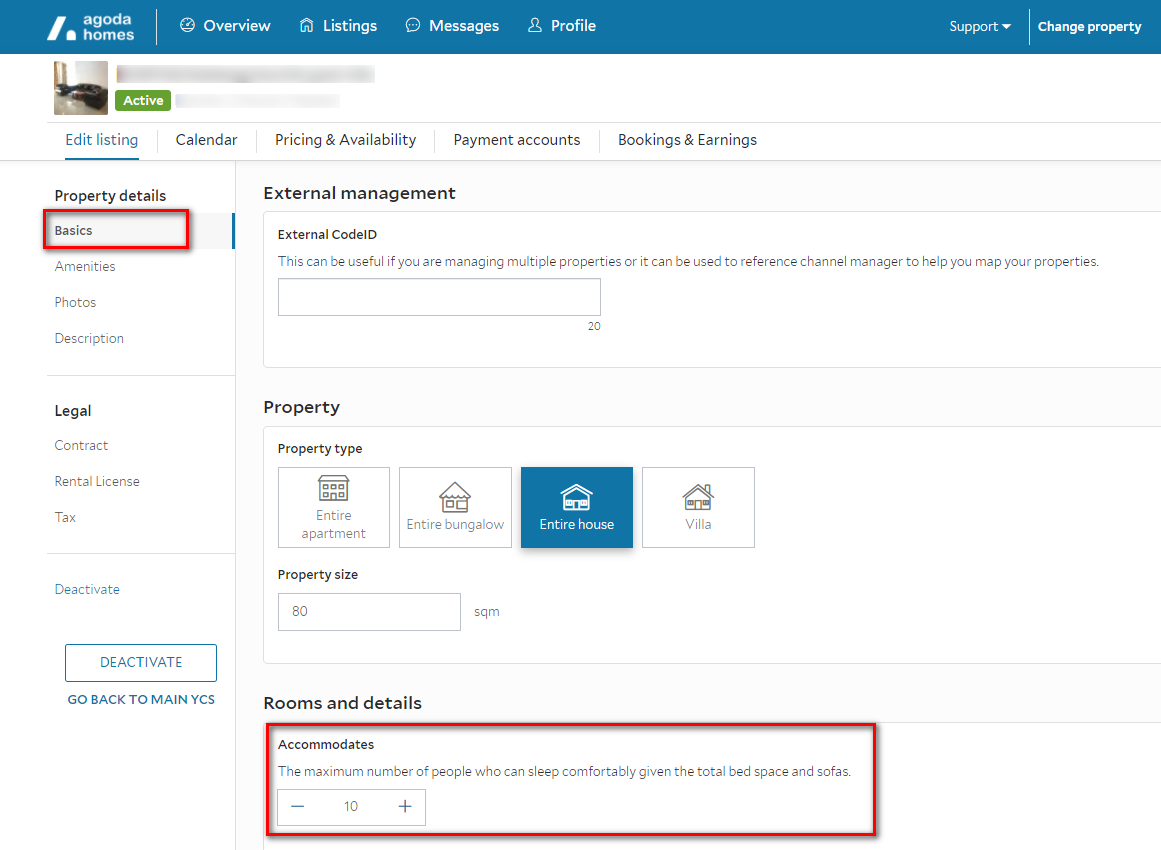
Task: Open the Pricing & Availability tab
Action: click(345, 140)
